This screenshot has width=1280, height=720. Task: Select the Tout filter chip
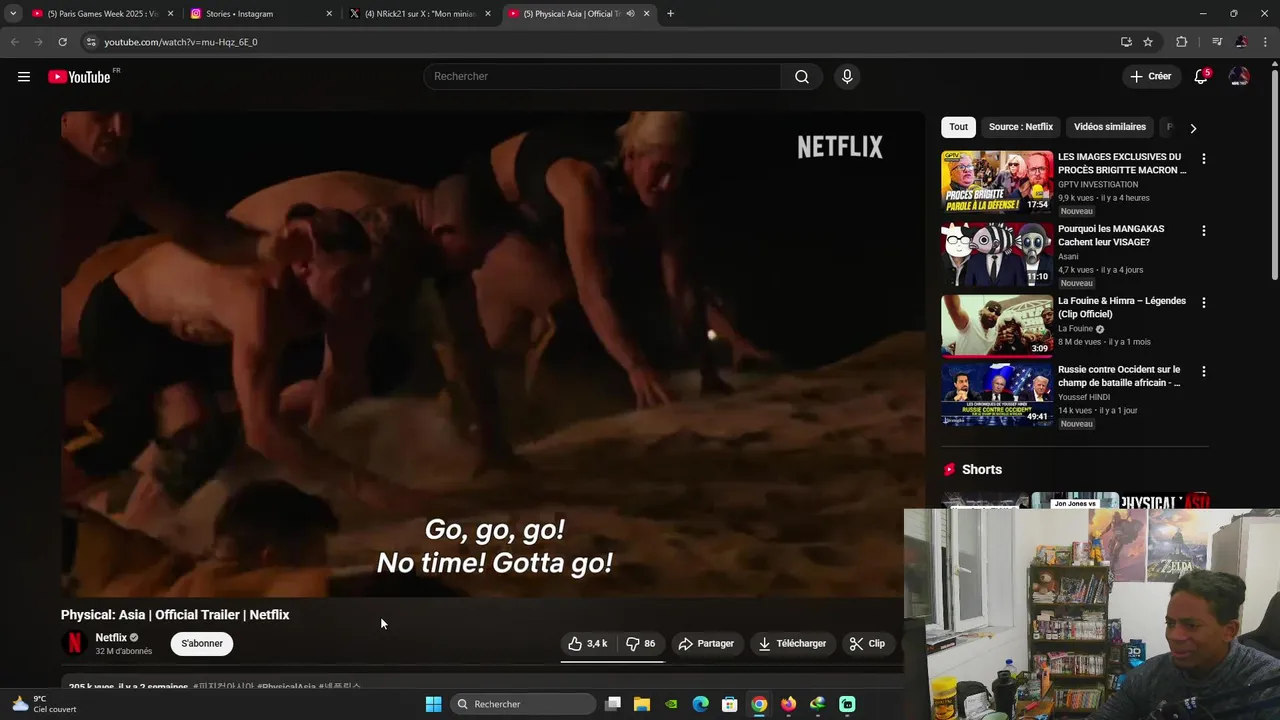click(958, 127)
